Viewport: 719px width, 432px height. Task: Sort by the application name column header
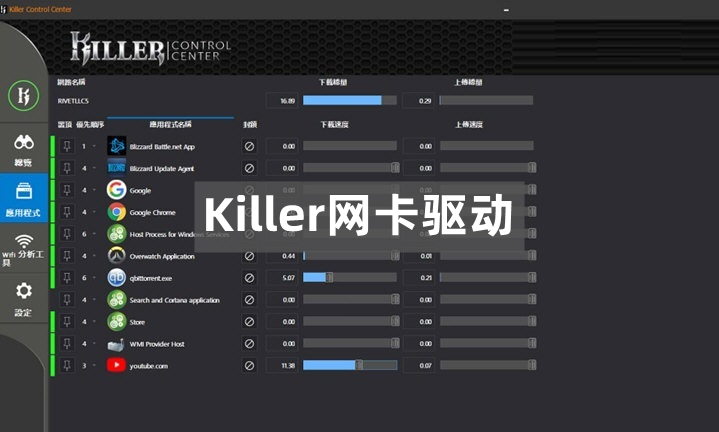click(170, 125)
